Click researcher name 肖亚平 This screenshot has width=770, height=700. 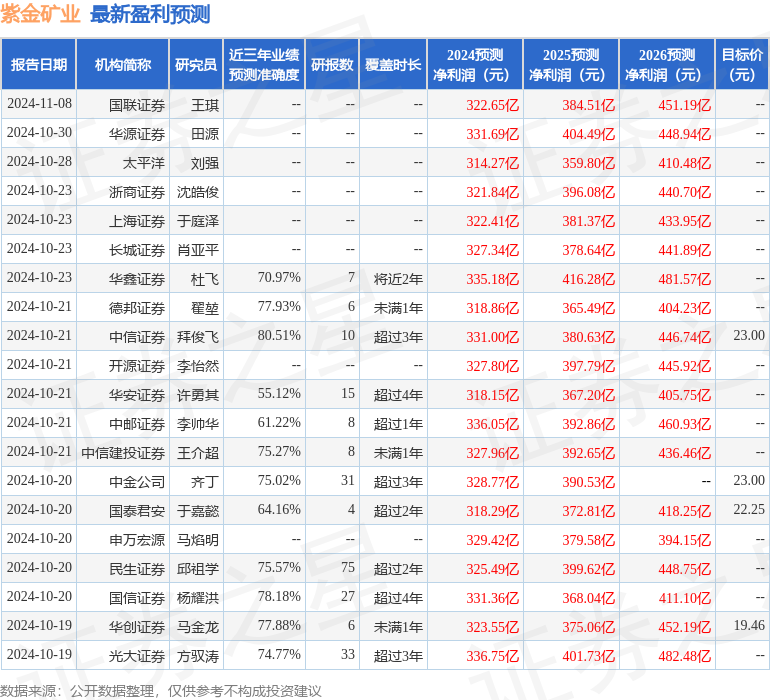point(198,250)
